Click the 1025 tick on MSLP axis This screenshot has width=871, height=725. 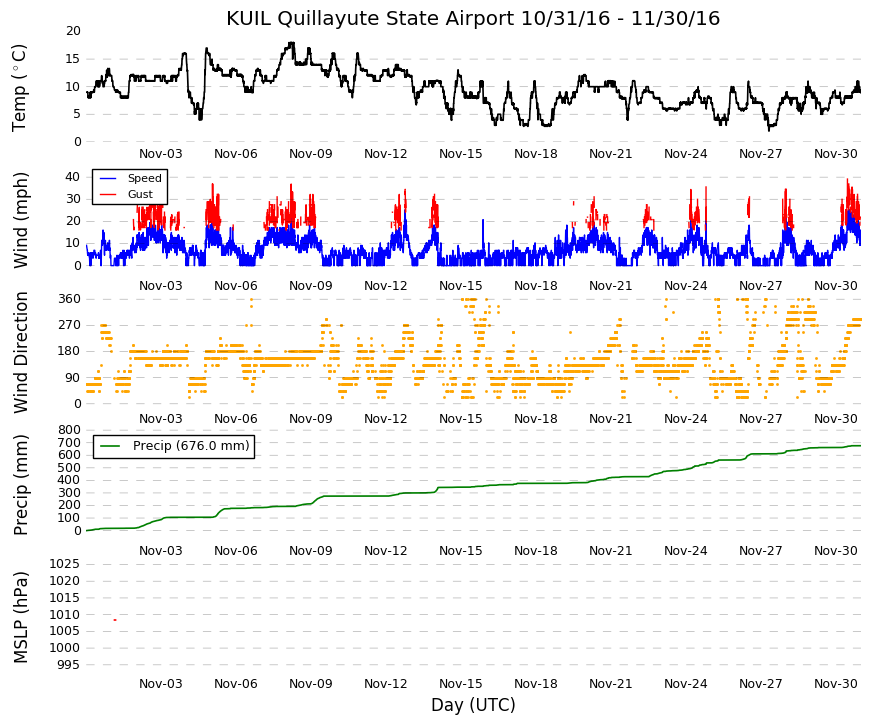(66, 564)
